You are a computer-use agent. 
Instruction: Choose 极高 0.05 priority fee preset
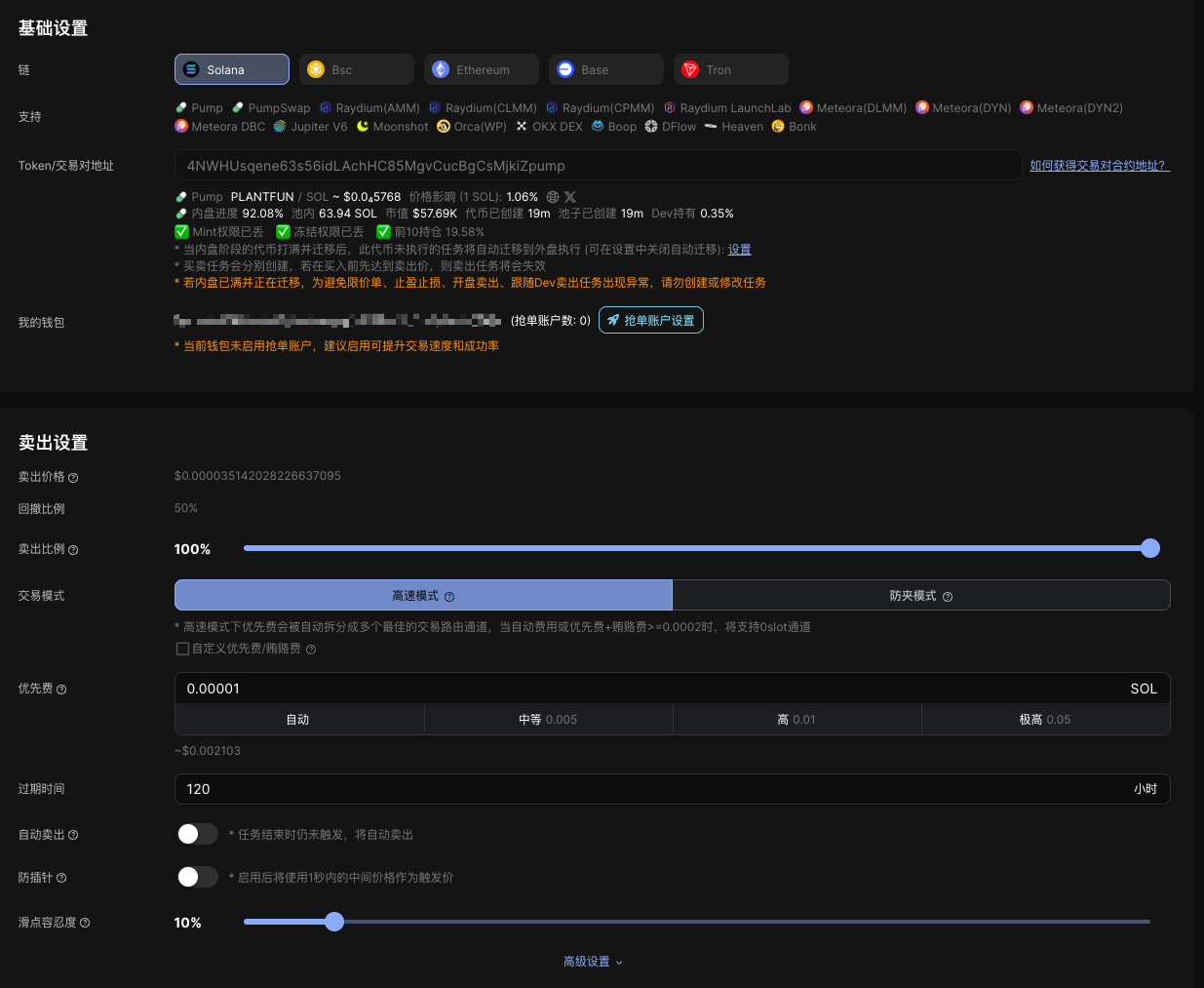click(1045, 720)
